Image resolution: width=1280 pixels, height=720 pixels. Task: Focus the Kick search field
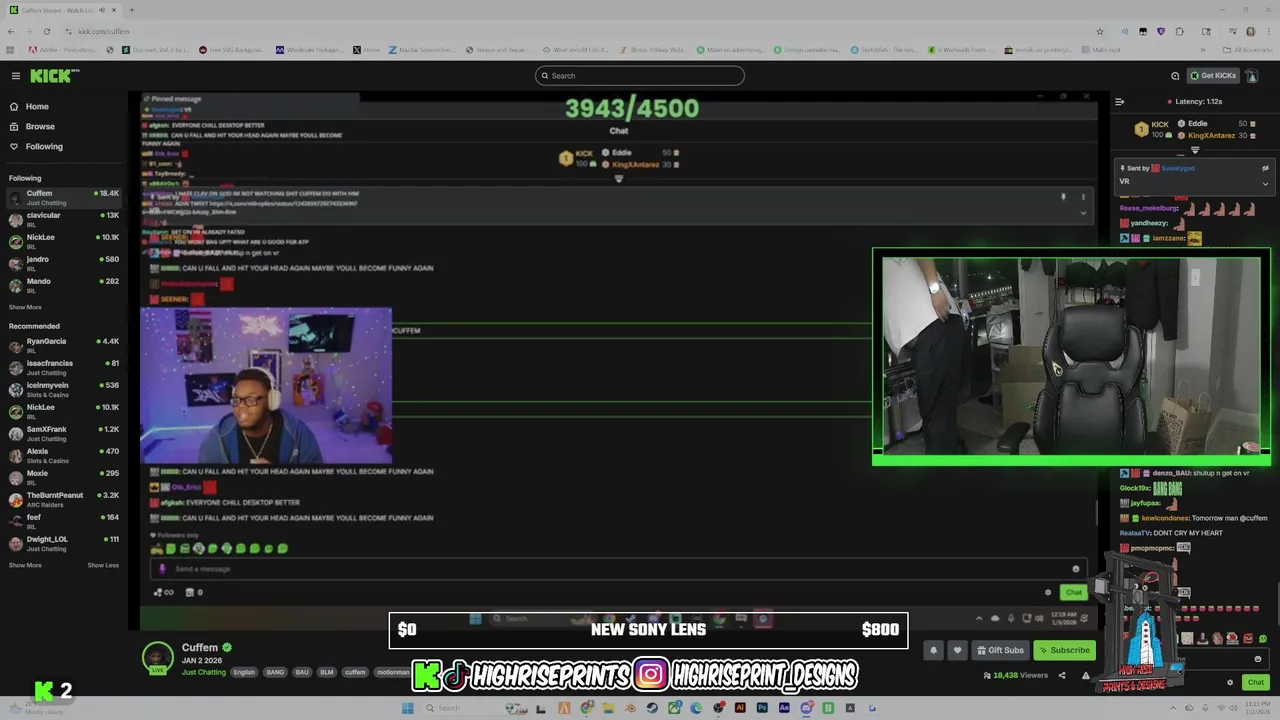coord(640,76)
